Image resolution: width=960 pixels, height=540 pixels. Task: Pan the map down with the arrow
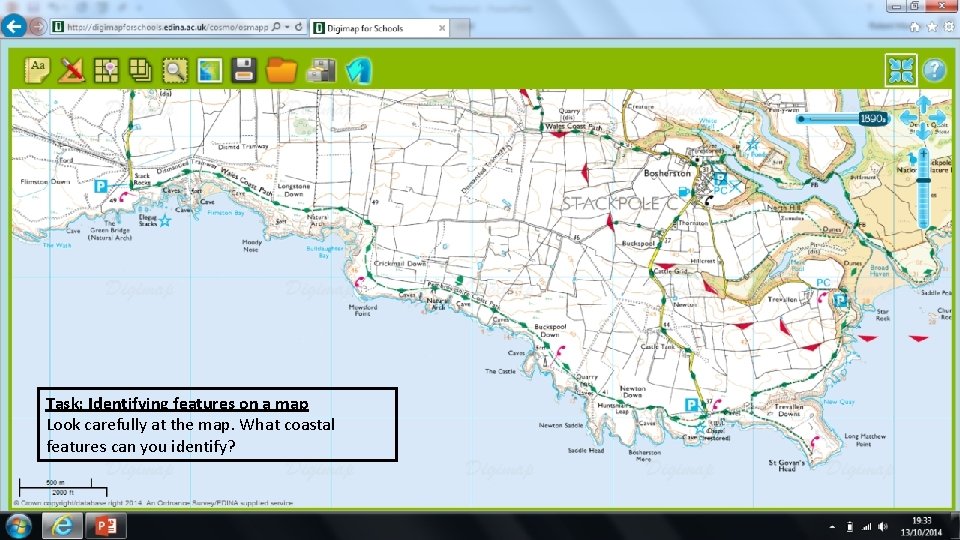pos(923,132)
